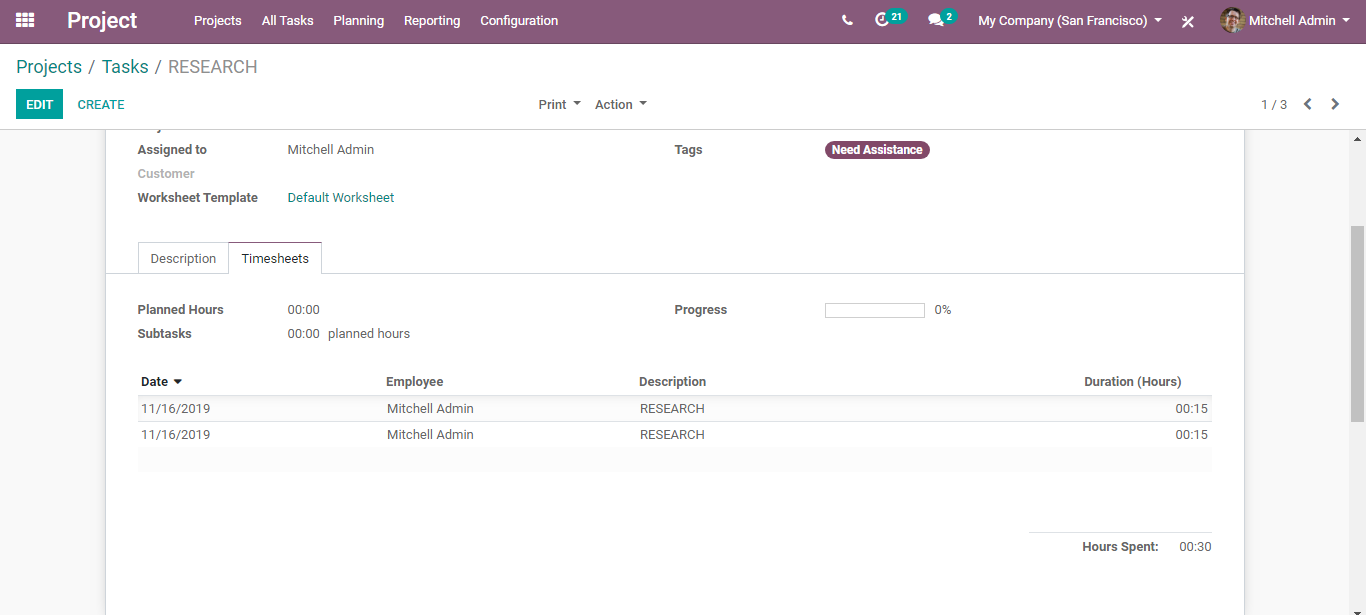
Task: Click RESEARCH breadcrumb title
Action: [213, 67]
